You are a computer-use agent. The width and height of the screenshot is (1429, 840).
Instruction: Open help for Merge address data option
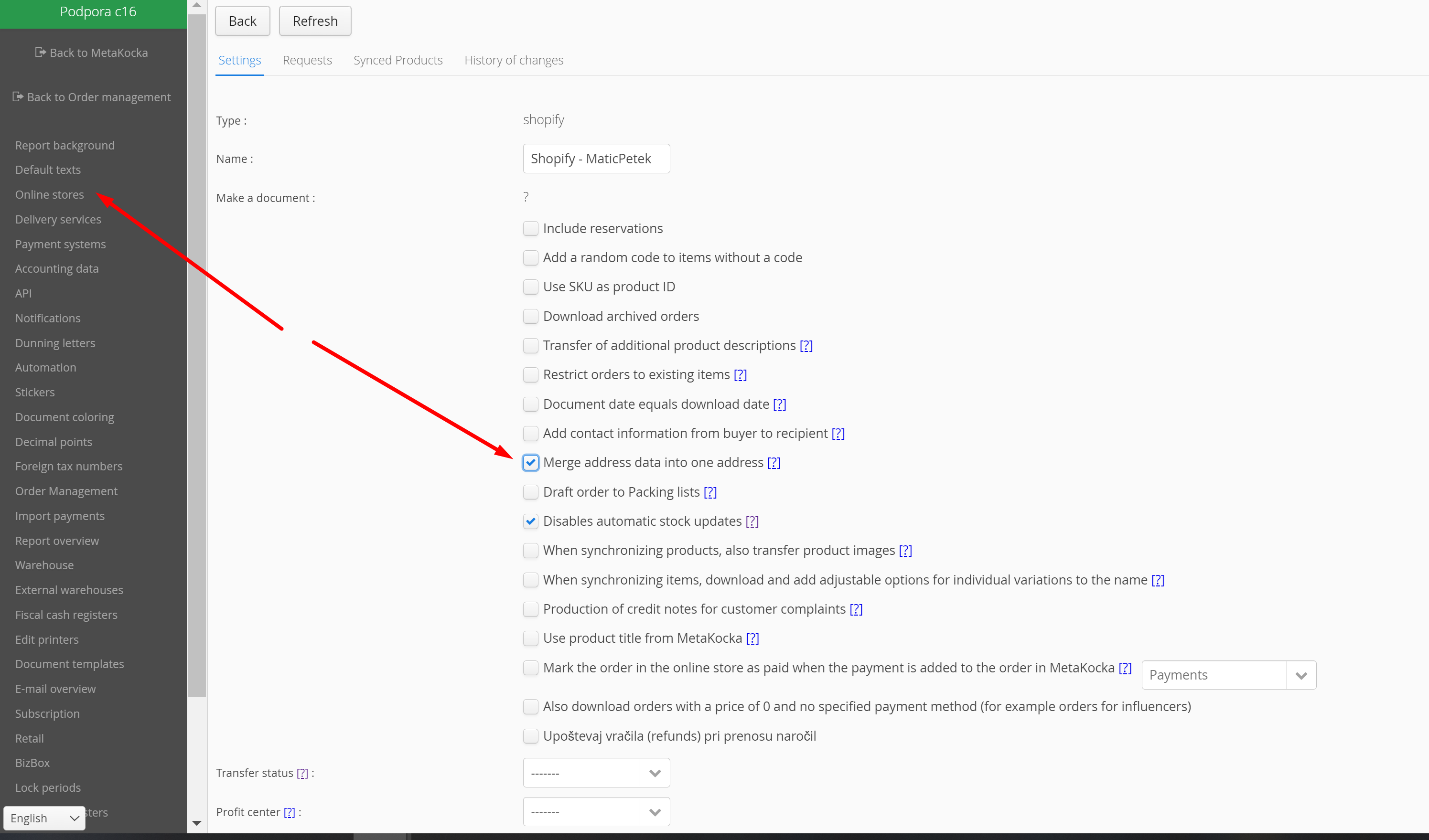774,463
